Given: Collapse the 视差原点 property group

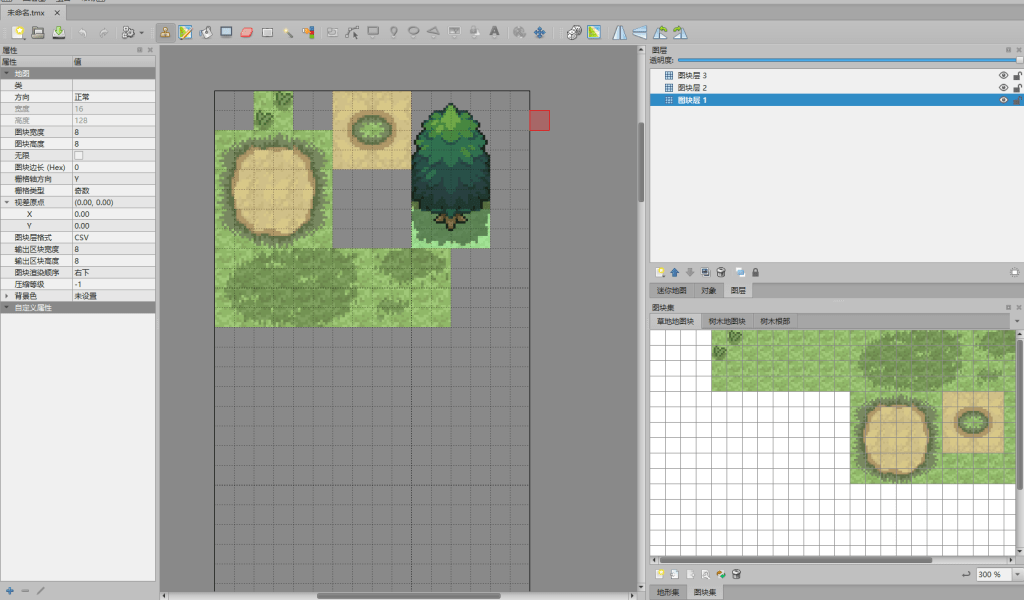Looking at the screenshot, I should (7, 202).
